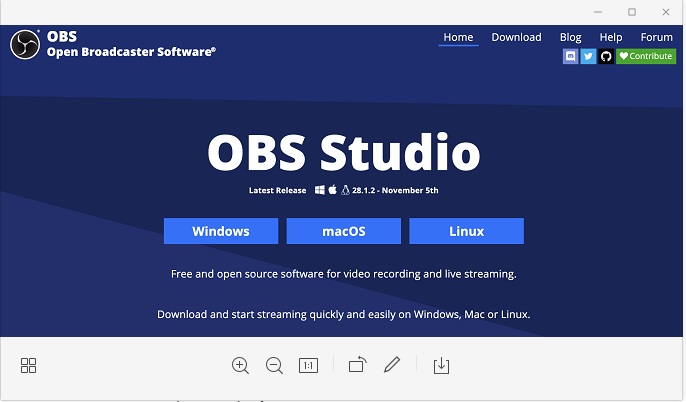Click the OBS logo icon
686x402 pixels.
pos(25,45)
